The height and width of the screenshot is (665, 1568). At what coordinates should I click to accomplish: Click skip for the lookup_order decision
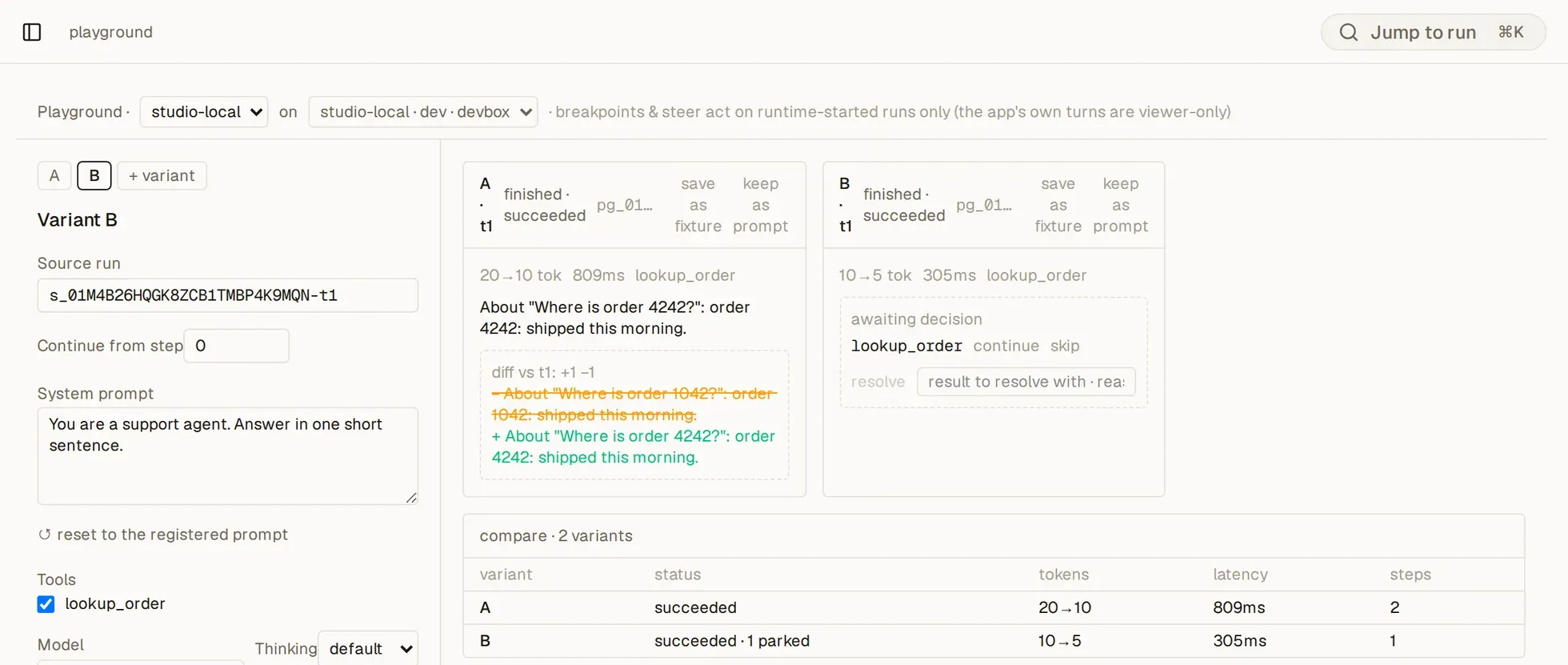[1065, 346]
